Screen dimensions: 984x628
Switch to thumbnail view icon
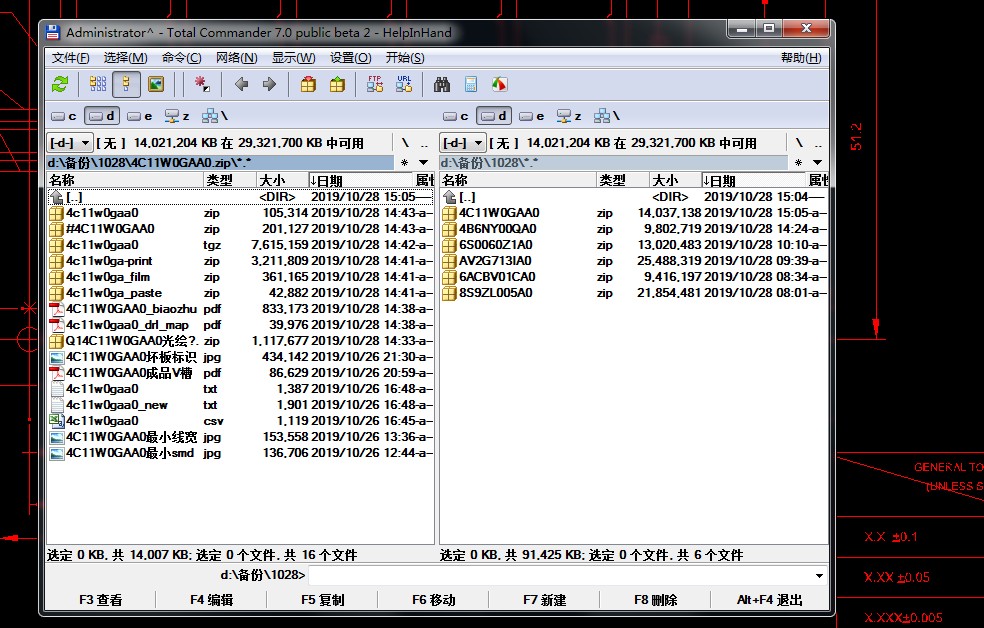pyautogui.click(x=156, y=84)
